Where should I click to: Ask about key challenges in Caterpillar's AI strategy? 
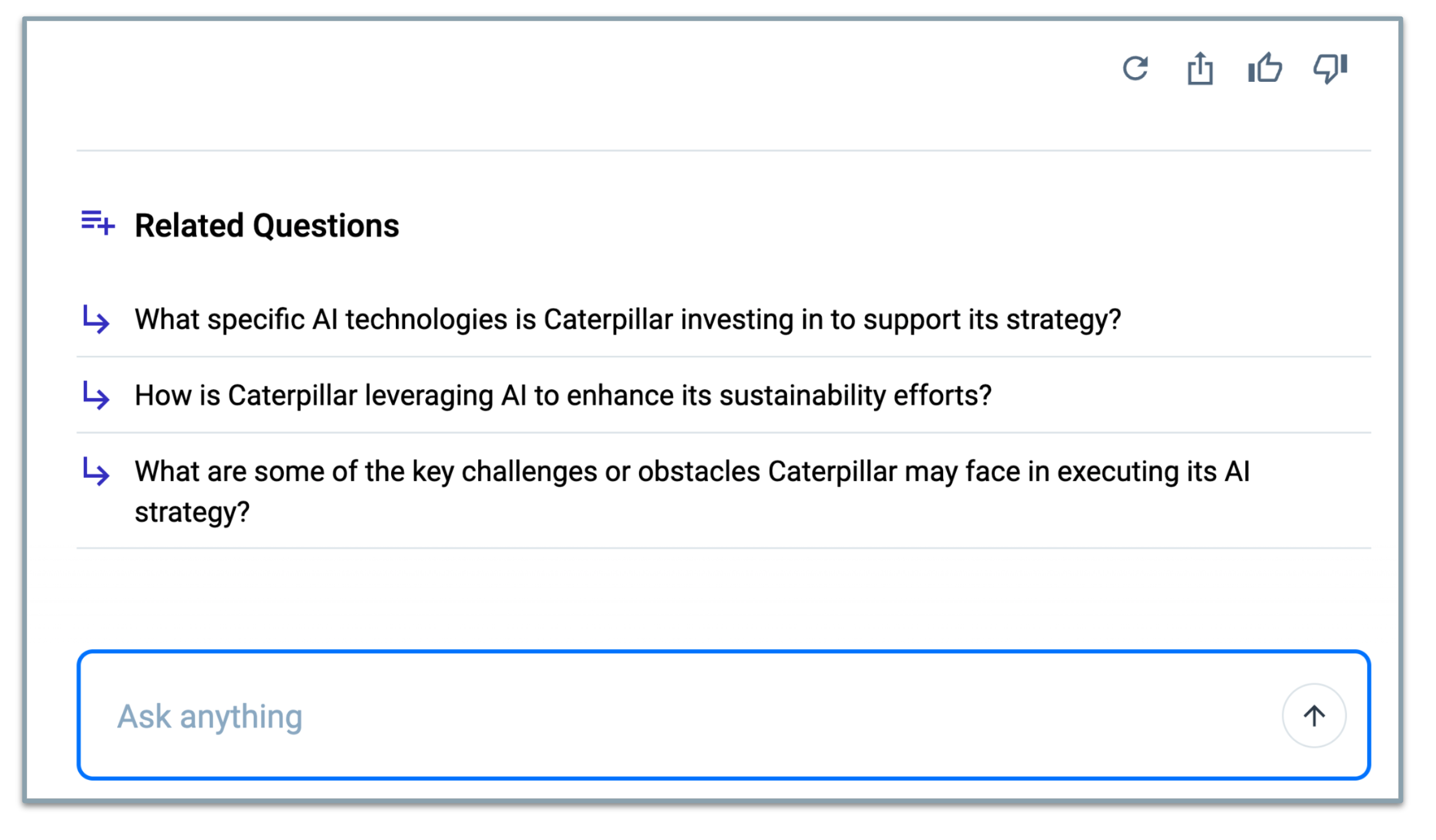pos(692,491)
